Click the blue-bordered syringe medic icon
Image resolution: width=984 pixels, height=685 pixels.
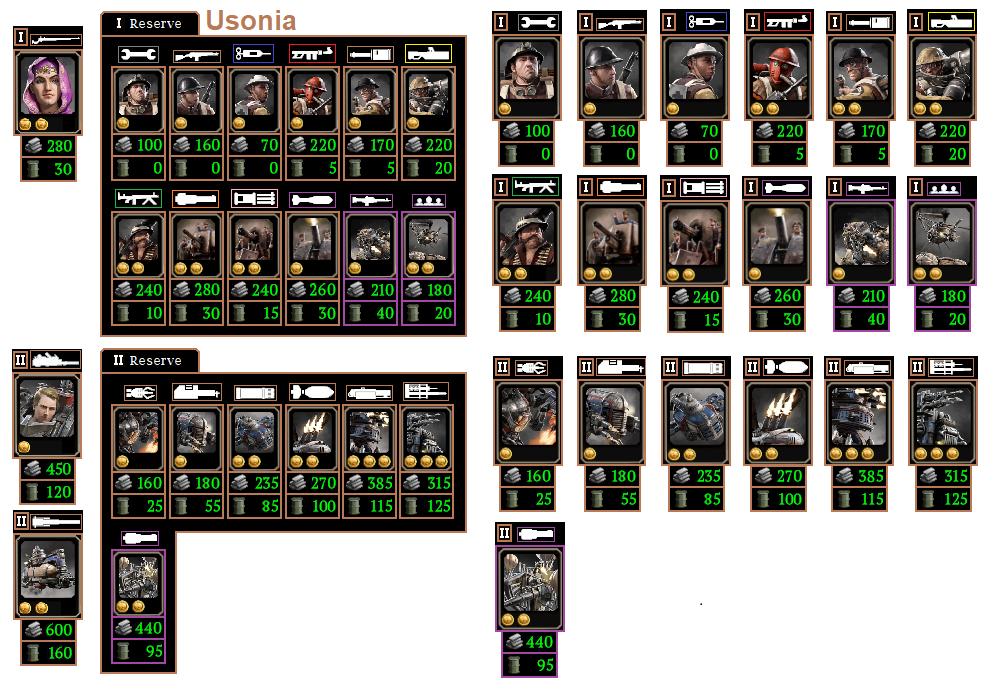coord(254,54)
